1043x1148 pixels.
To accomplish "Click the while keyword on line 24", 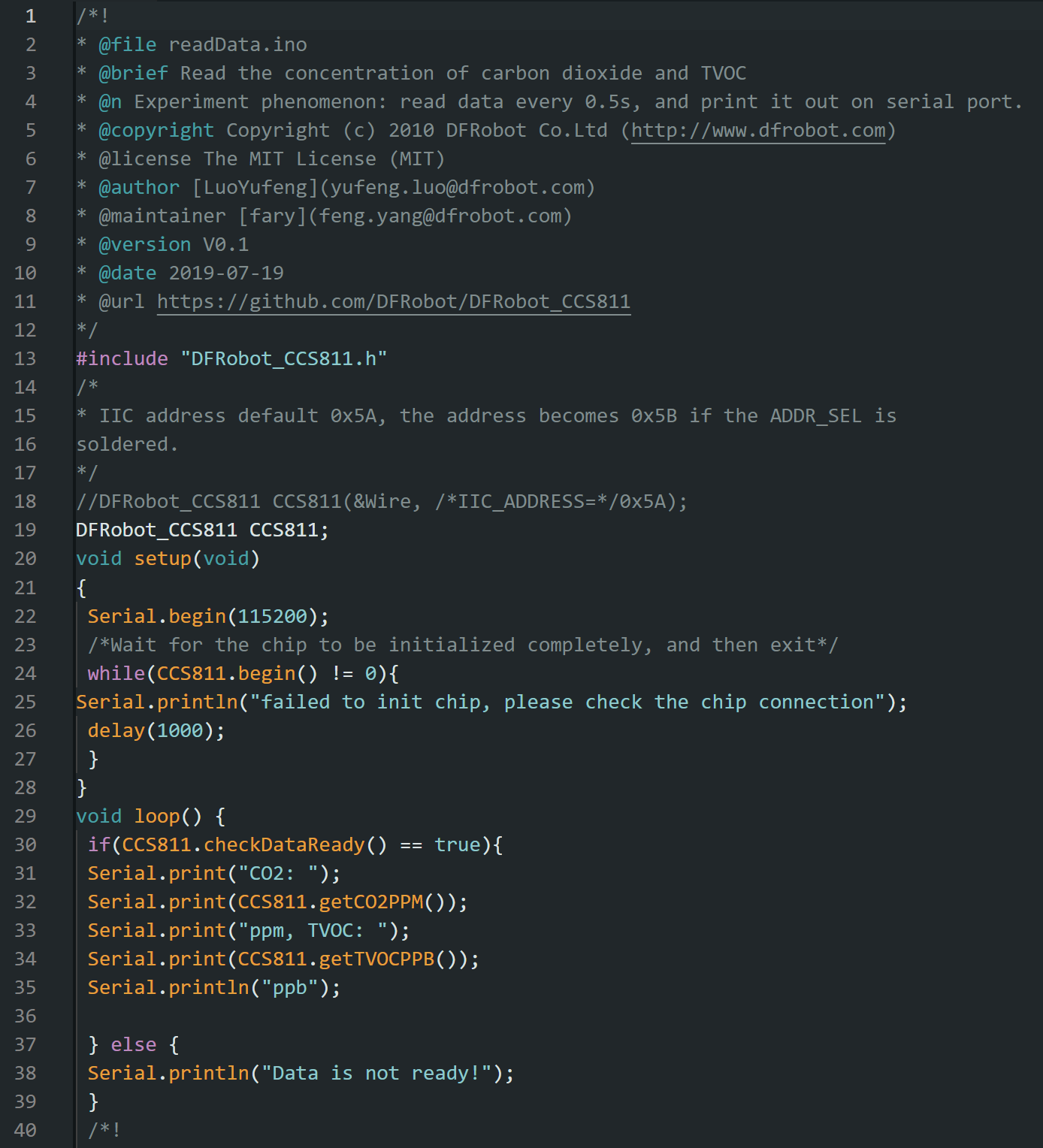I will pos(116,673).
